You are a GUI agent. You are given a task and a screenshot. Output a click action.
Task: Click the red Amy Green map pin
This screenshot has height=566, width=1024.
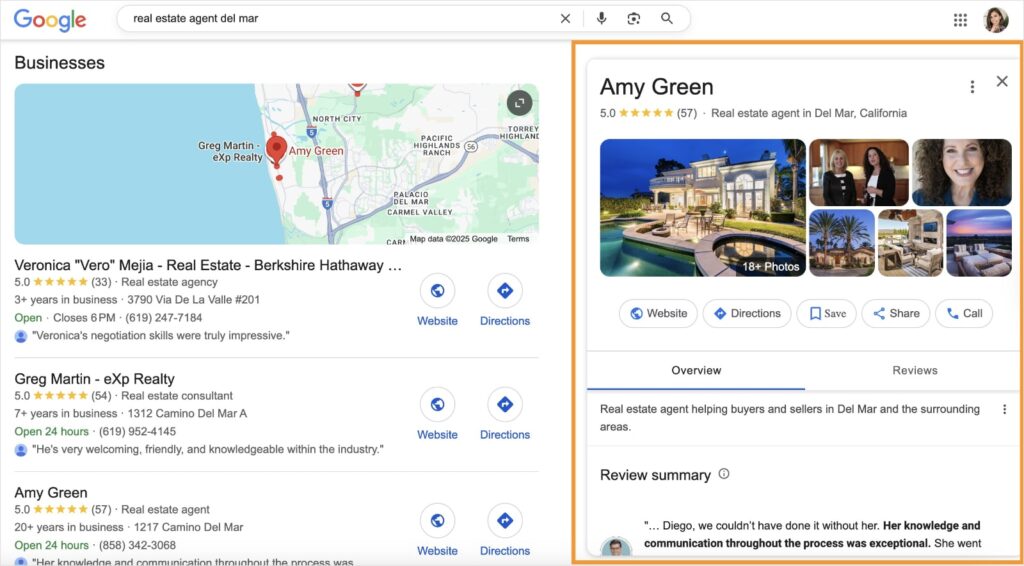click(x=276, y=149)
